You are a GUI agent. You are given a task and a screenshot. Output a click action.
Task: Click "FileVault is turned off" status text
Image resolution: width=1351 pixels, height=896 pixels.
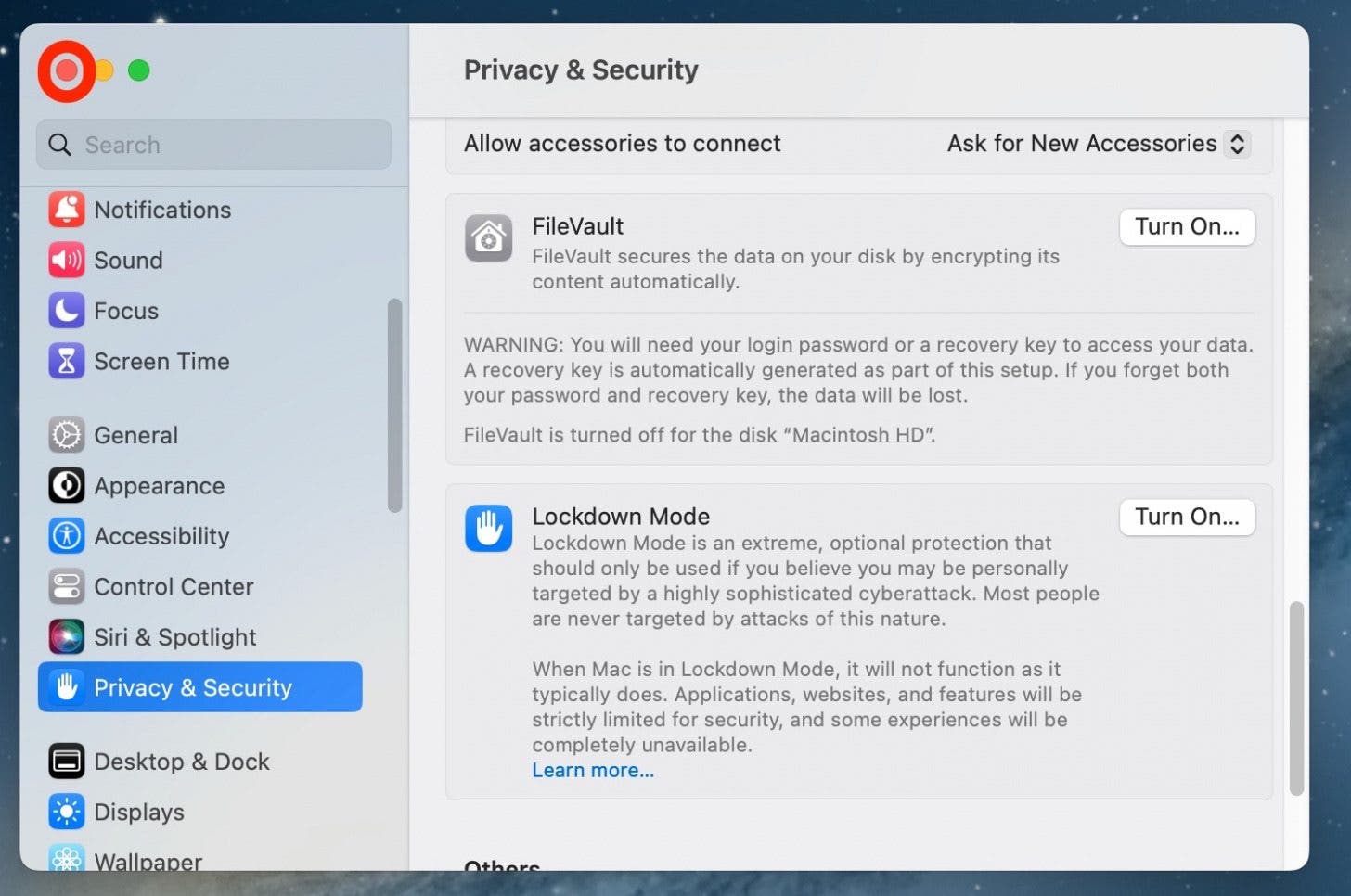pyautogui.click(x=700, y=434)
